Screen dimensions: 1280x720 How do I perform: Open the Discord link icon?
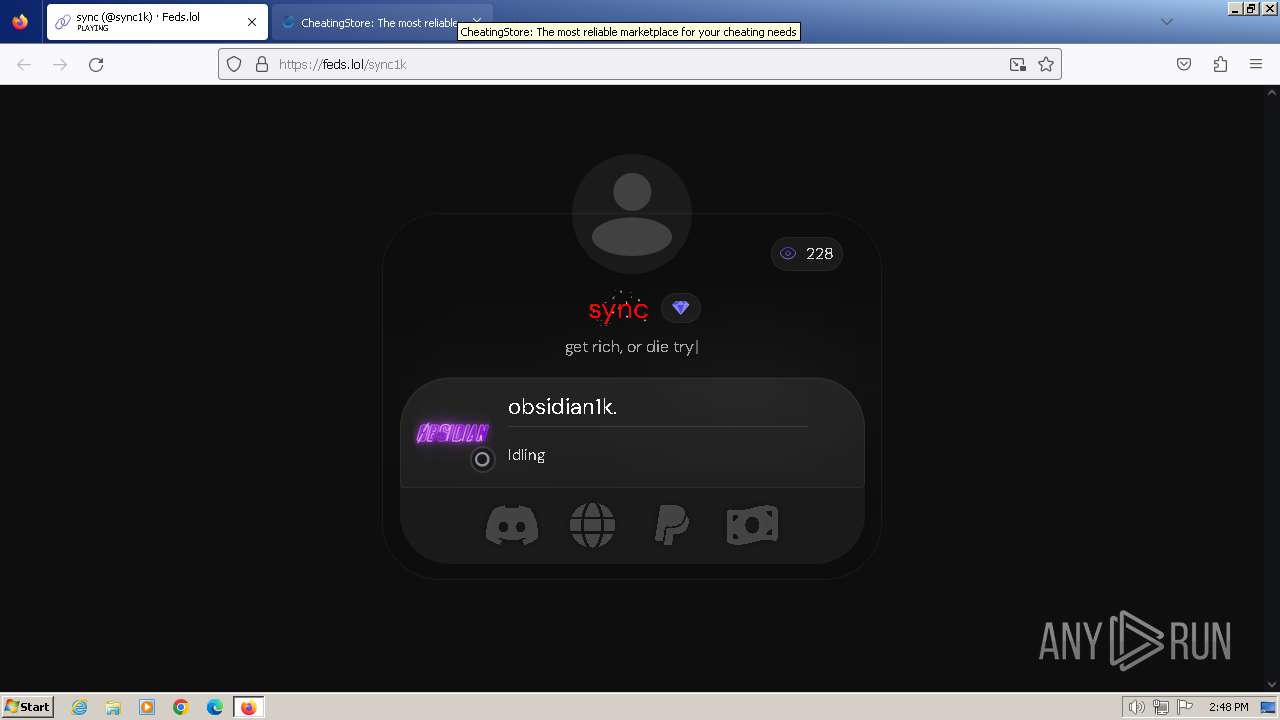512,525
